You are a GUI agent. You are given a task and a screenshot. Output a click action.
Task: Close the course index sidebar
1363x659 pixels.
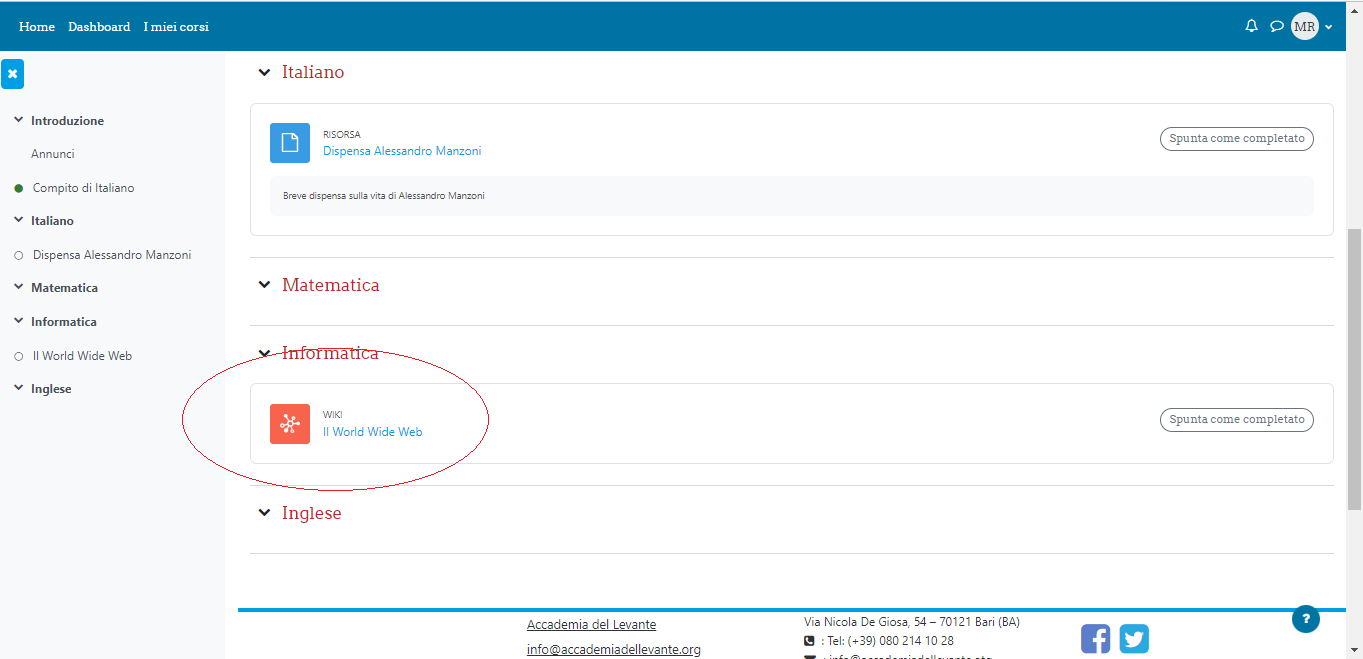(x=12, y=74)
